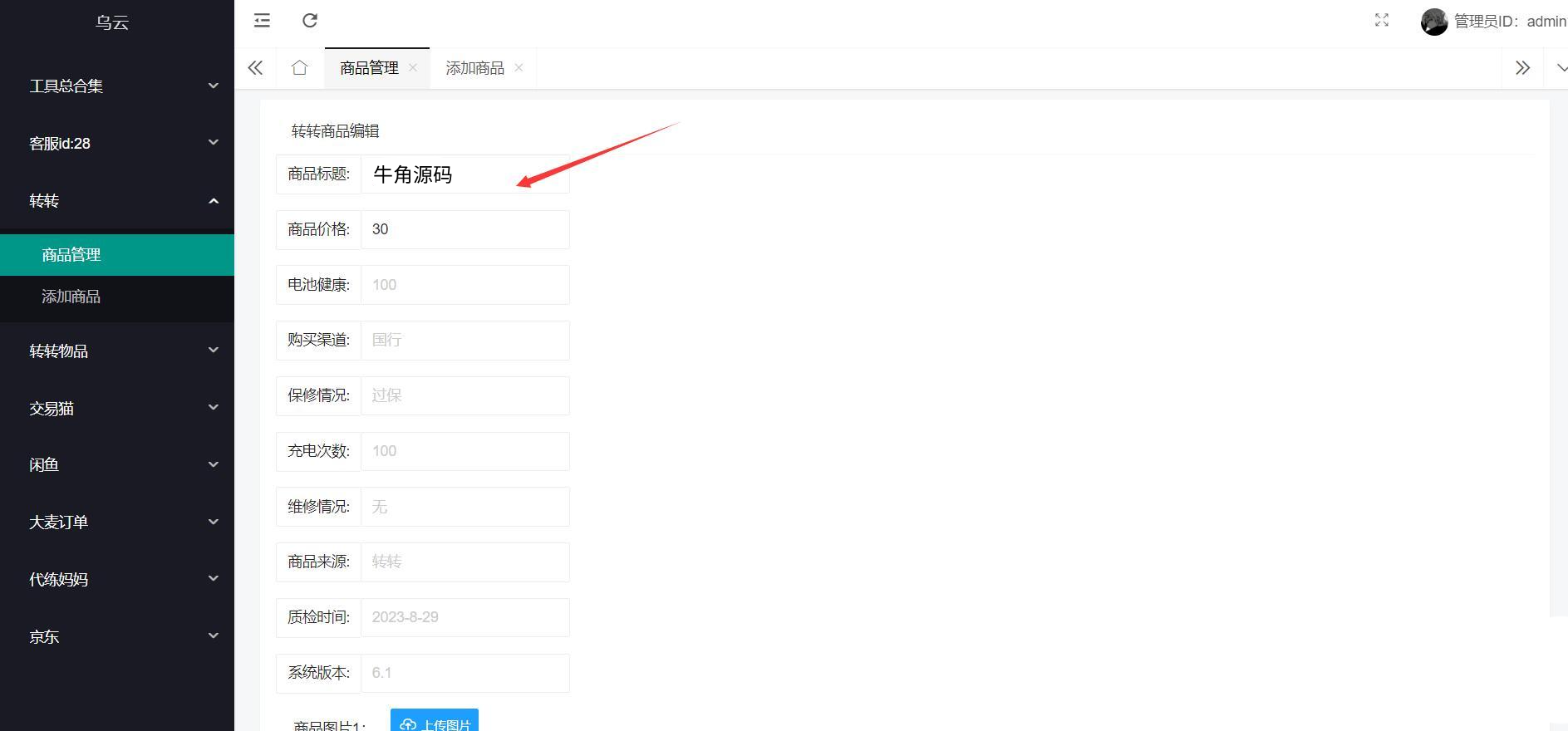Image resolution: width=1568 pixels, height=731 pixels.
Task: Focus the 商品来源 input field
Action: pos(465,562)
